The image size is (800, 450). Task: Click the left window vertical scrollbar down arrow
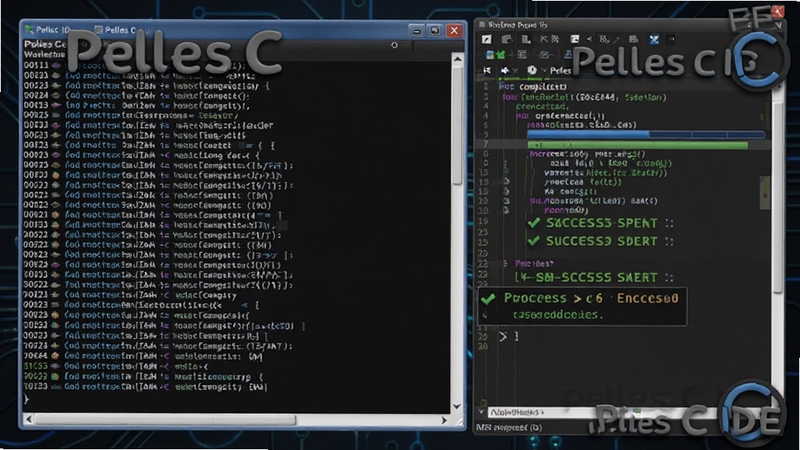coord(457,407)
